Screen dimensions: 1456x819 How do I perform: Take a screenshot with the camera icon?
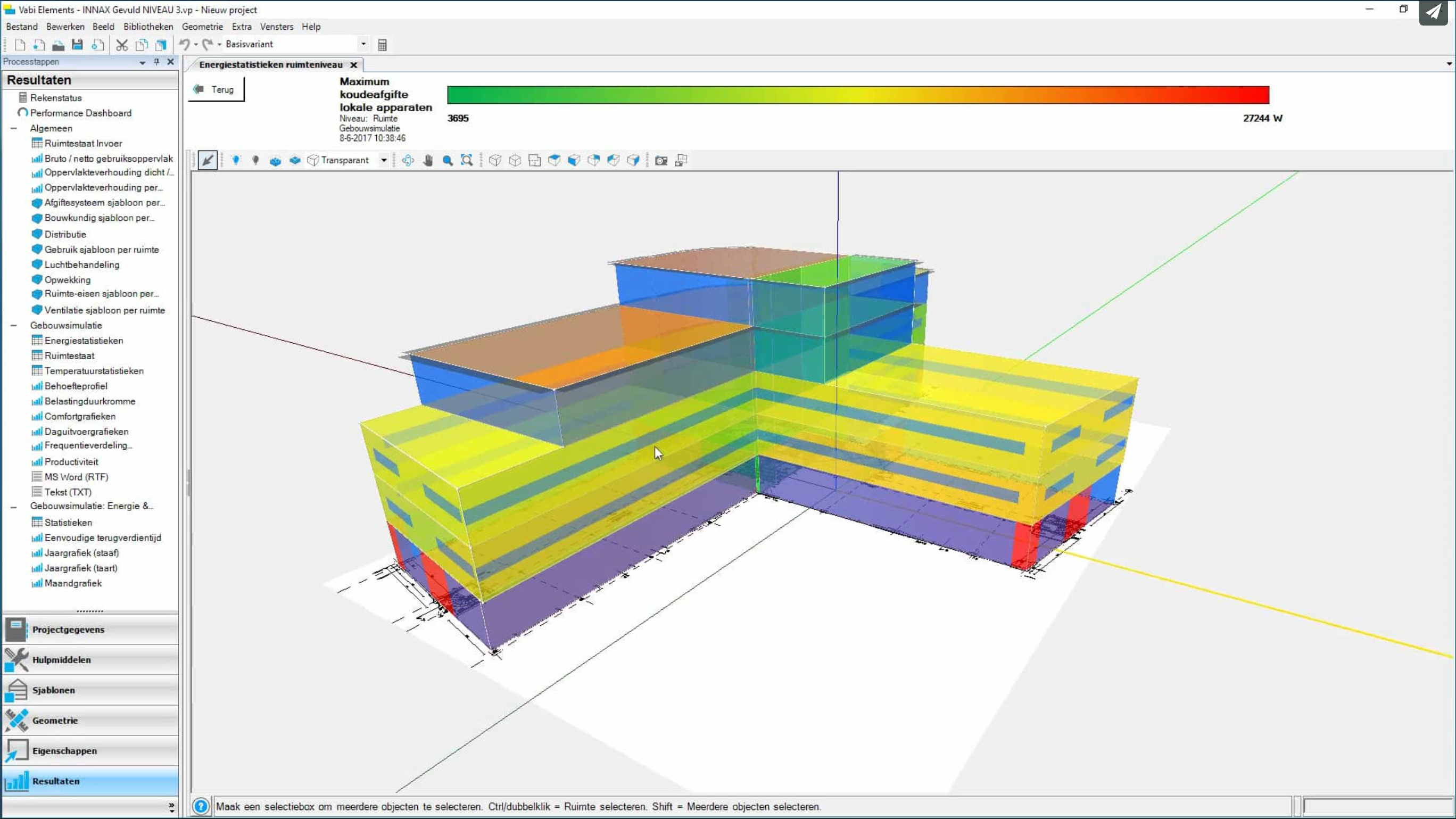661,161
